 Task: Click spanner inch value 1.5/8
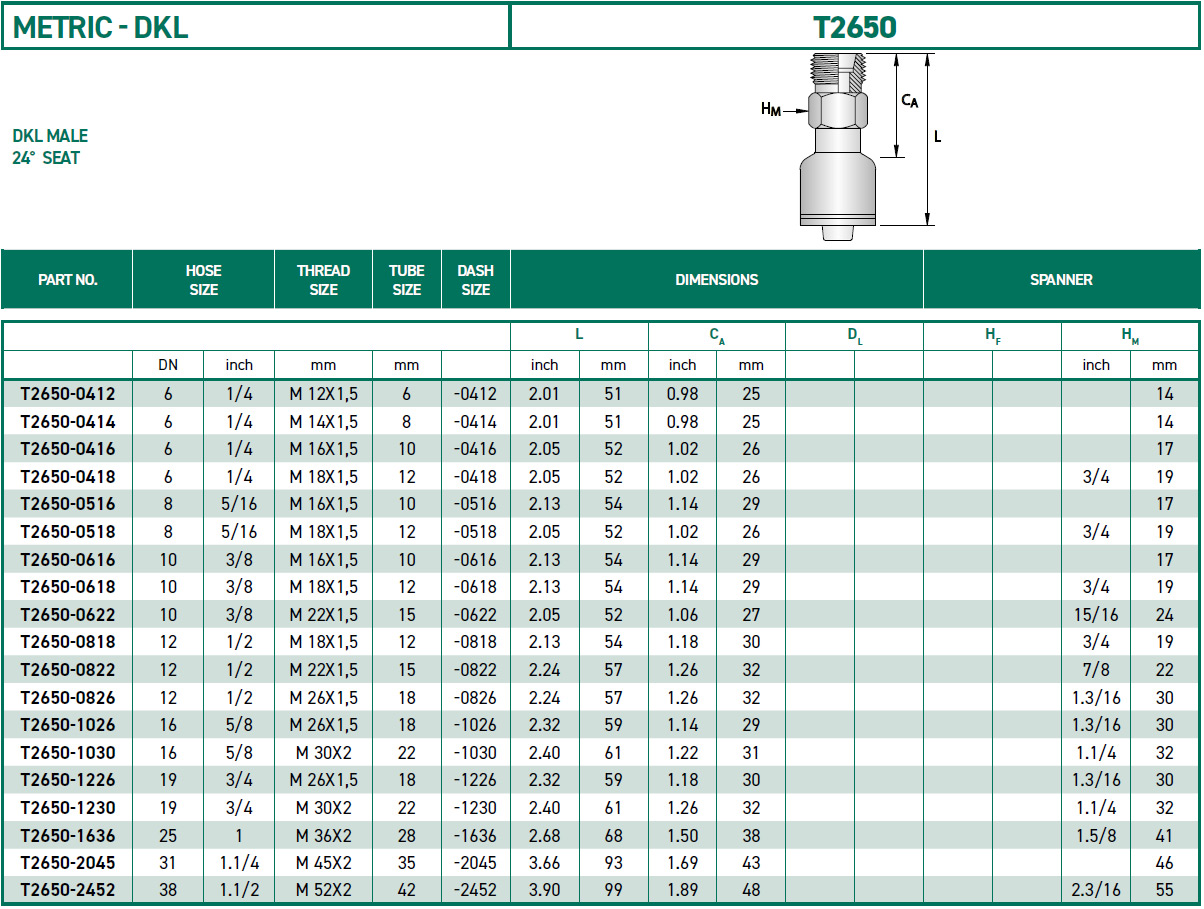1096,835
